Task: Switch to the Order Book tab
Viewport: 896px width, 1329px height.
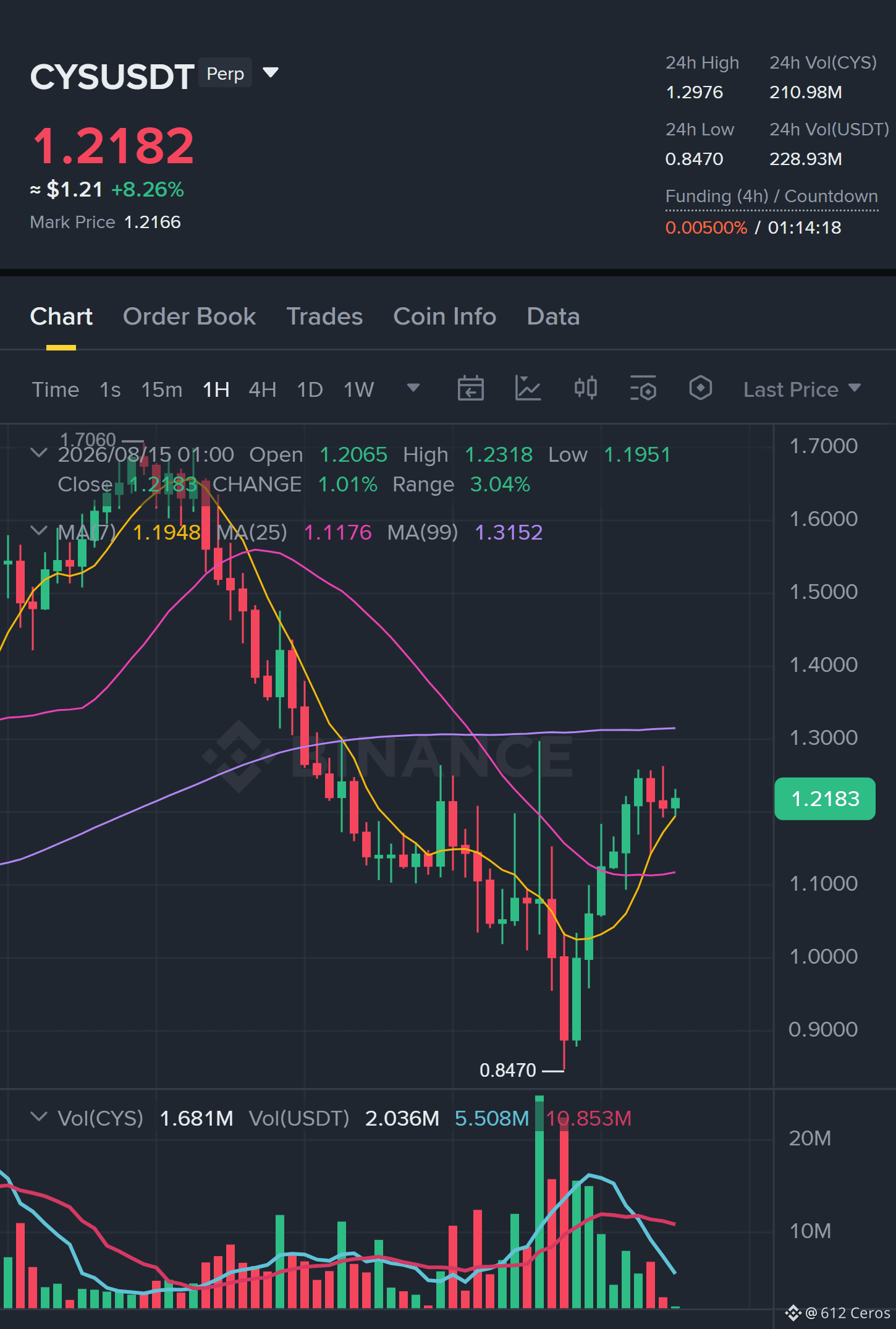Action: pyautogui.click(x=189, y=316)
